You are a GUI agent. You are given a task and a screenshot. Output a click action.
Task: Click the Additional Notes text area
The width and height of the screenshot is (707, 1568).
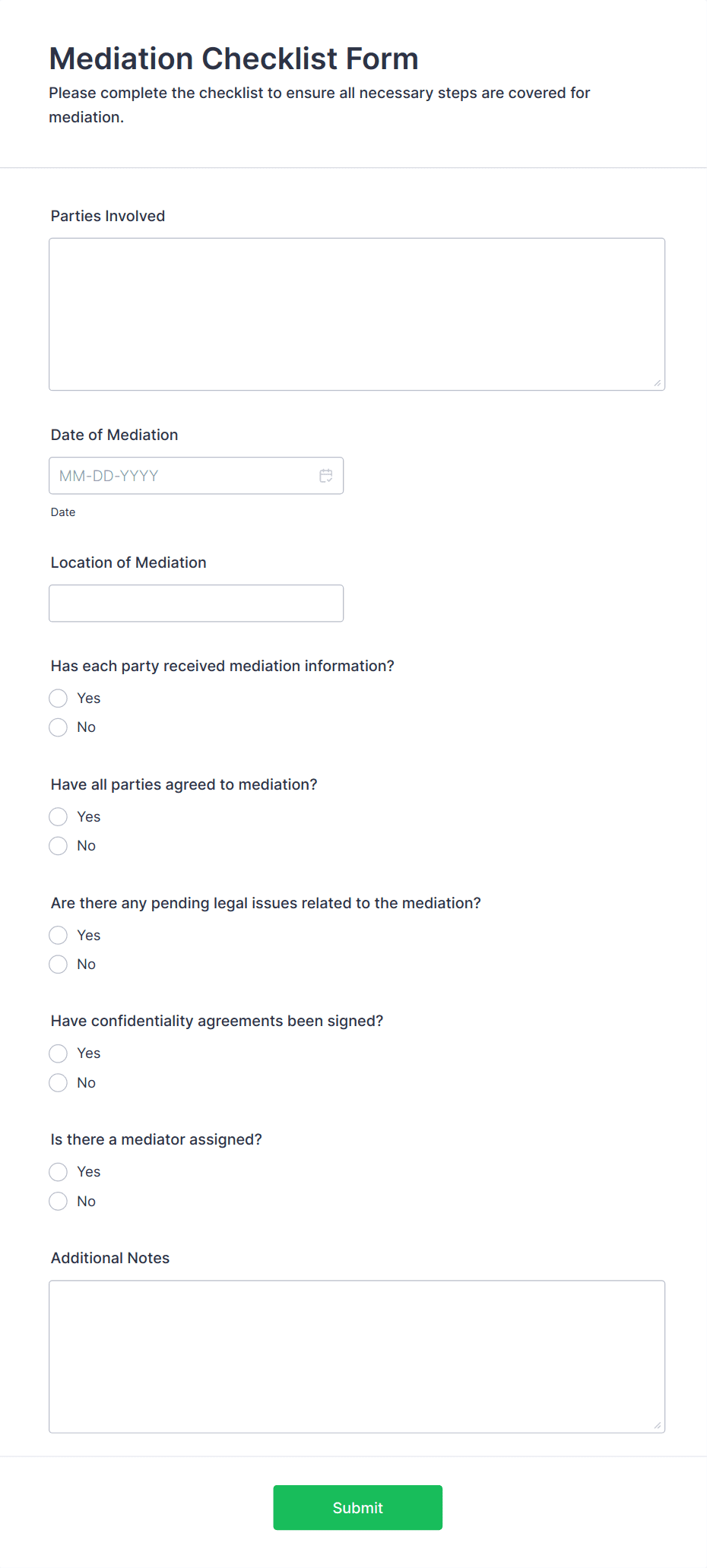[357, 1357]
